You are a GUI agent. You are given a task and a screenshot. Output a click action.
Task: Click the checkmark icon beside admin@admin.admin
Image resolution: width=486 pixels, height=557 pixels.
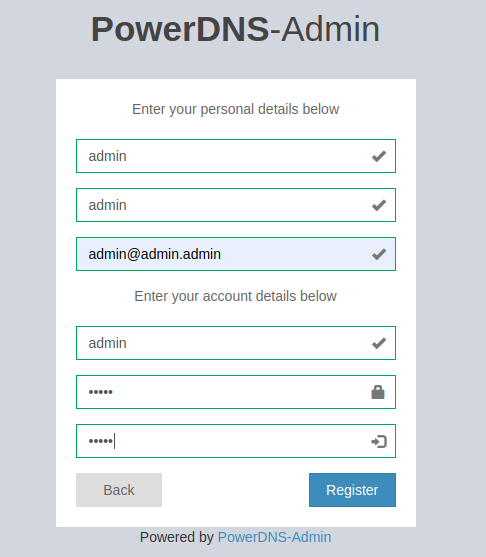tap(379, 254)
